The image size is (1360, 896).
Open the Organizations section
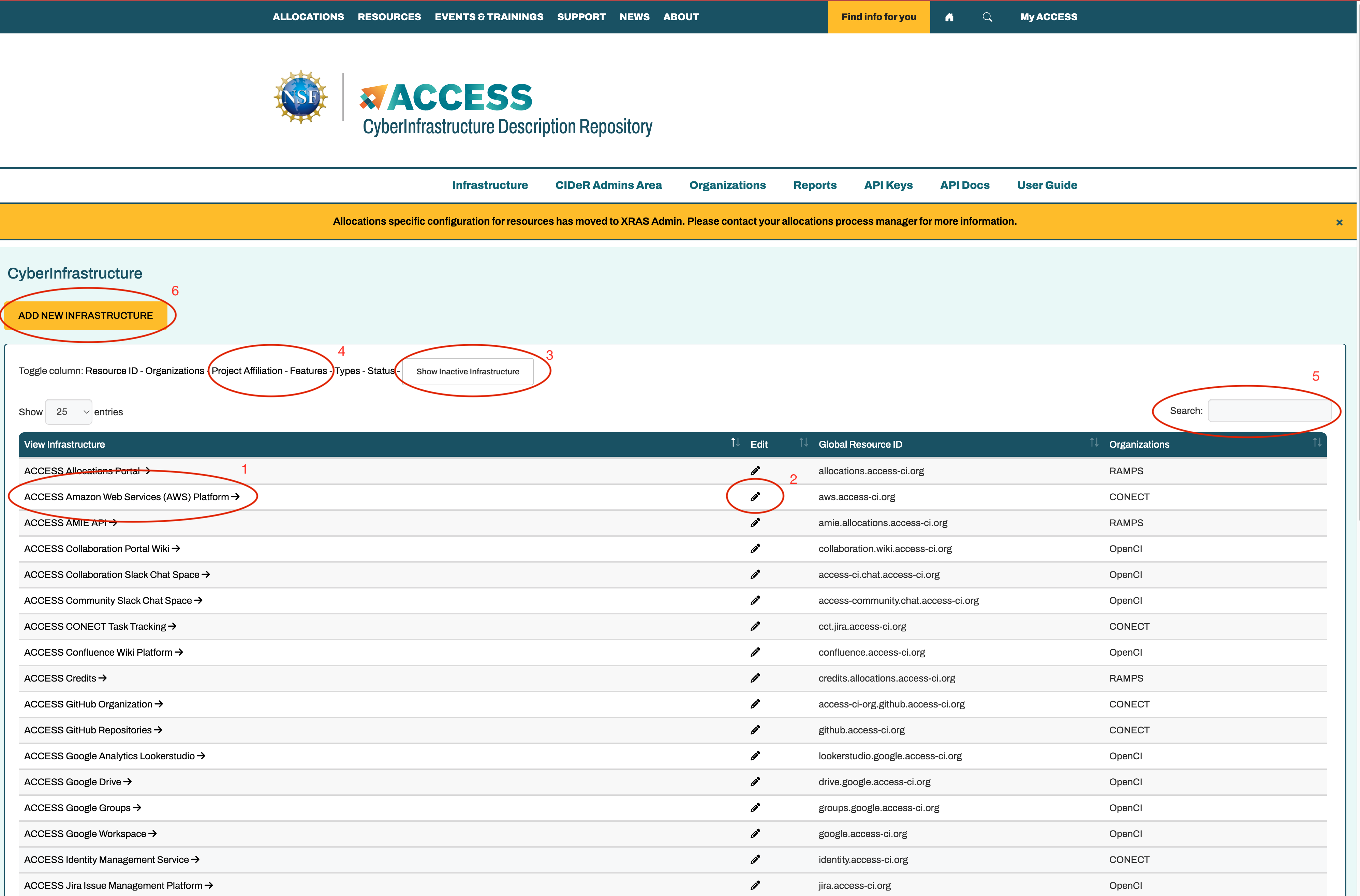click(727, 185)
